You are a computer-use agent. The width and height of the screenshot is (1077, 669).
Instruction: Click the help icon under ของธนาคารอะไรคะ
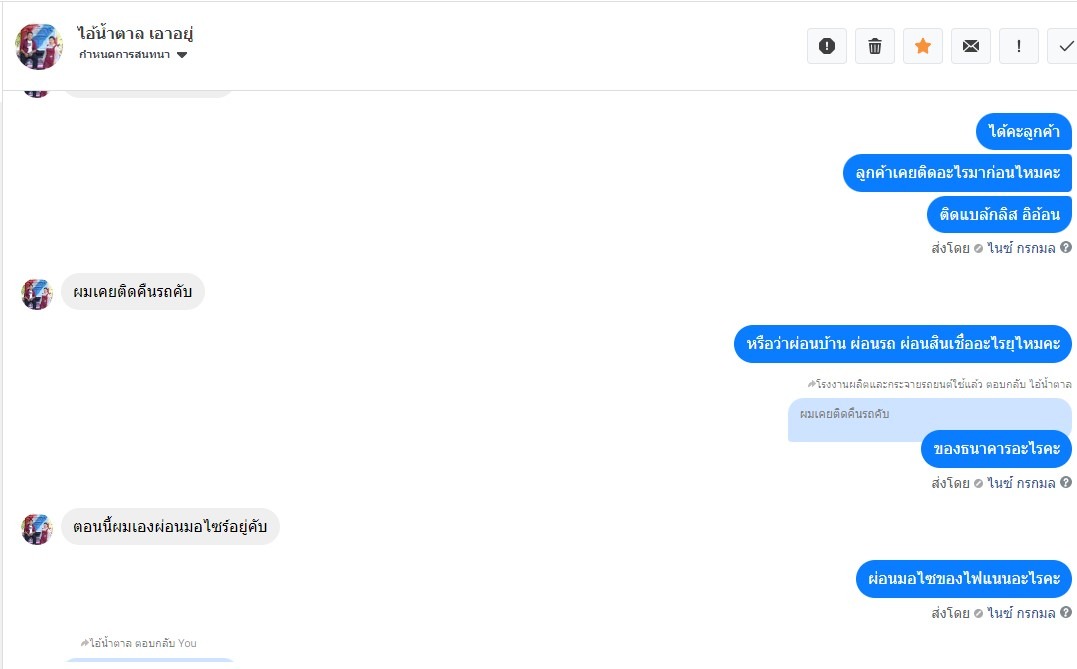click(1066, 483)
